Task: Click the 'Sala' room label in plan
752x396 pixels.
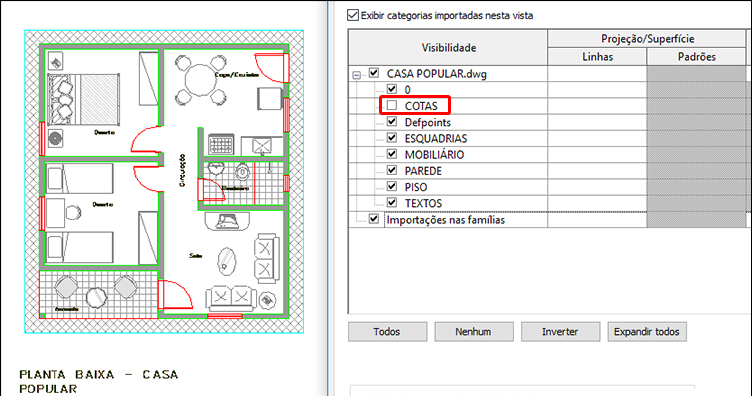Action: coord(195,256)
